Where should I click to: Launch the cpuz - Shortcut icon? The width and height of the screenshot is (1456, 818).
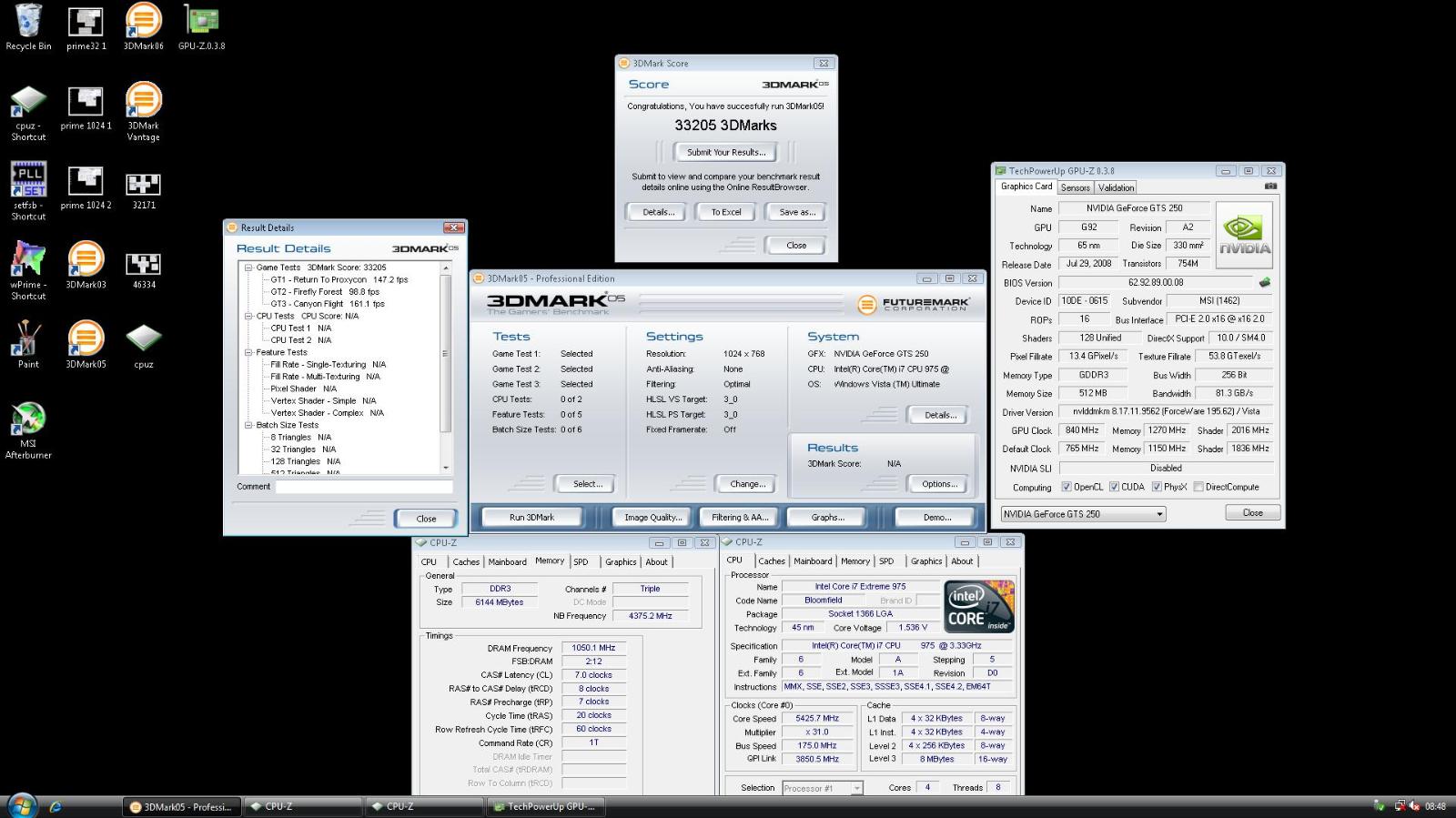(28, 113)
